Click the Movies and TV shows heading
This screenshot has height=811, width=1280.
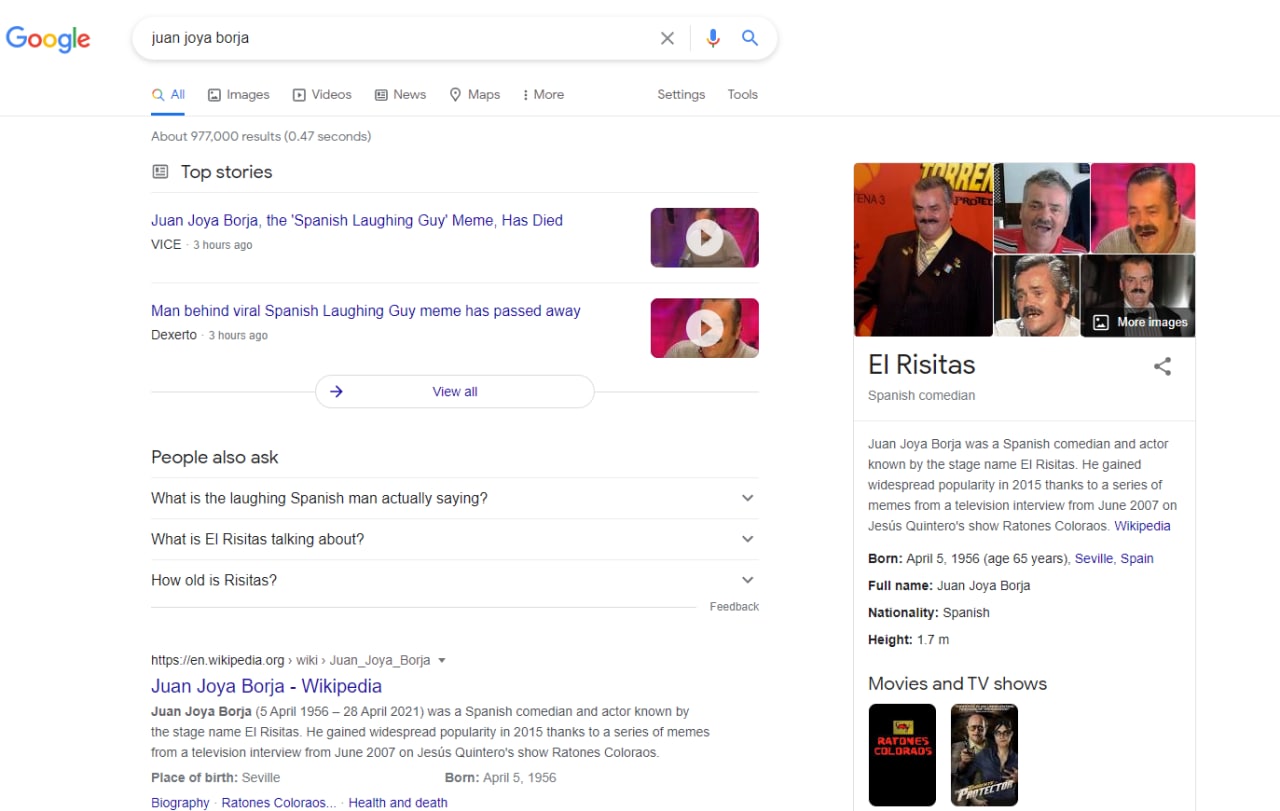click(957, 684)
